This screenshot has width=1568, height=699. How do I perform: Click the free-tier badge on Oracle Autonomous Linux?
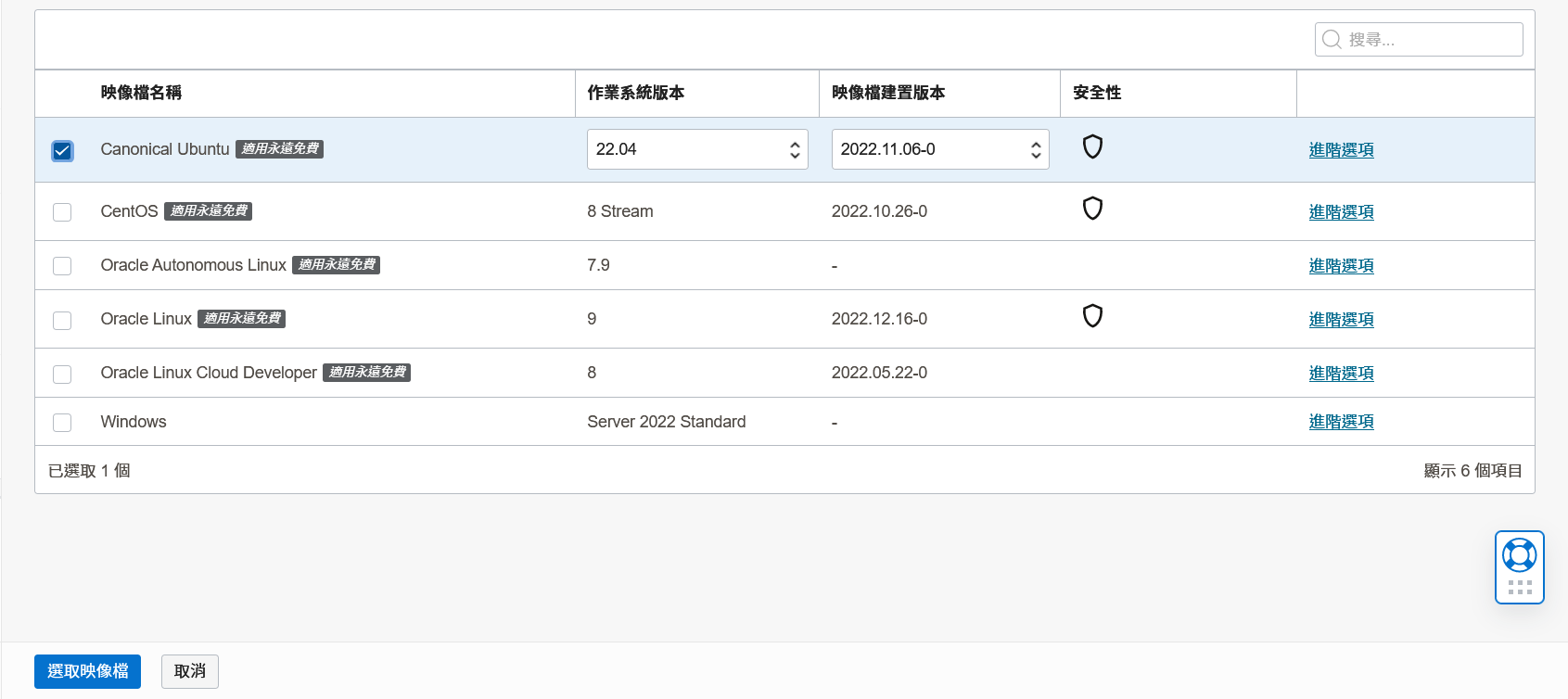[336, 264]
